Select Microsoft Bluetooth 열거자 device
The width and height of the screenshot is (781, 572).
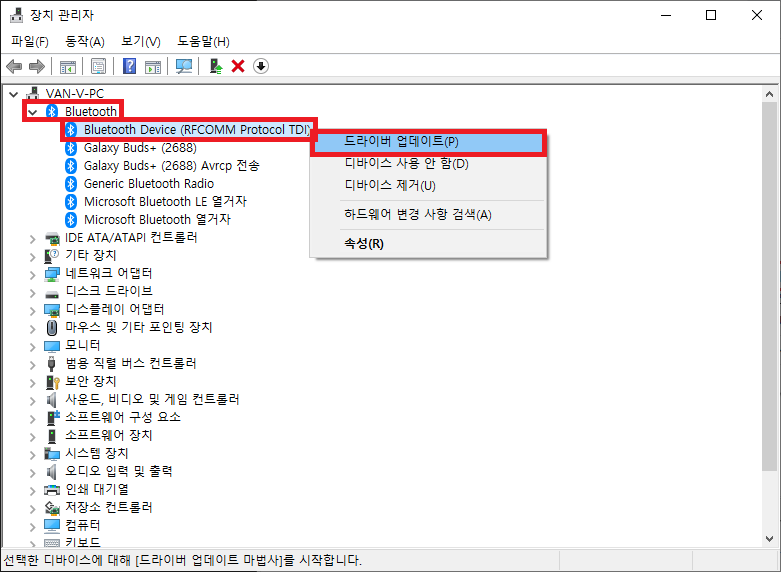click(x=157, y=219)
